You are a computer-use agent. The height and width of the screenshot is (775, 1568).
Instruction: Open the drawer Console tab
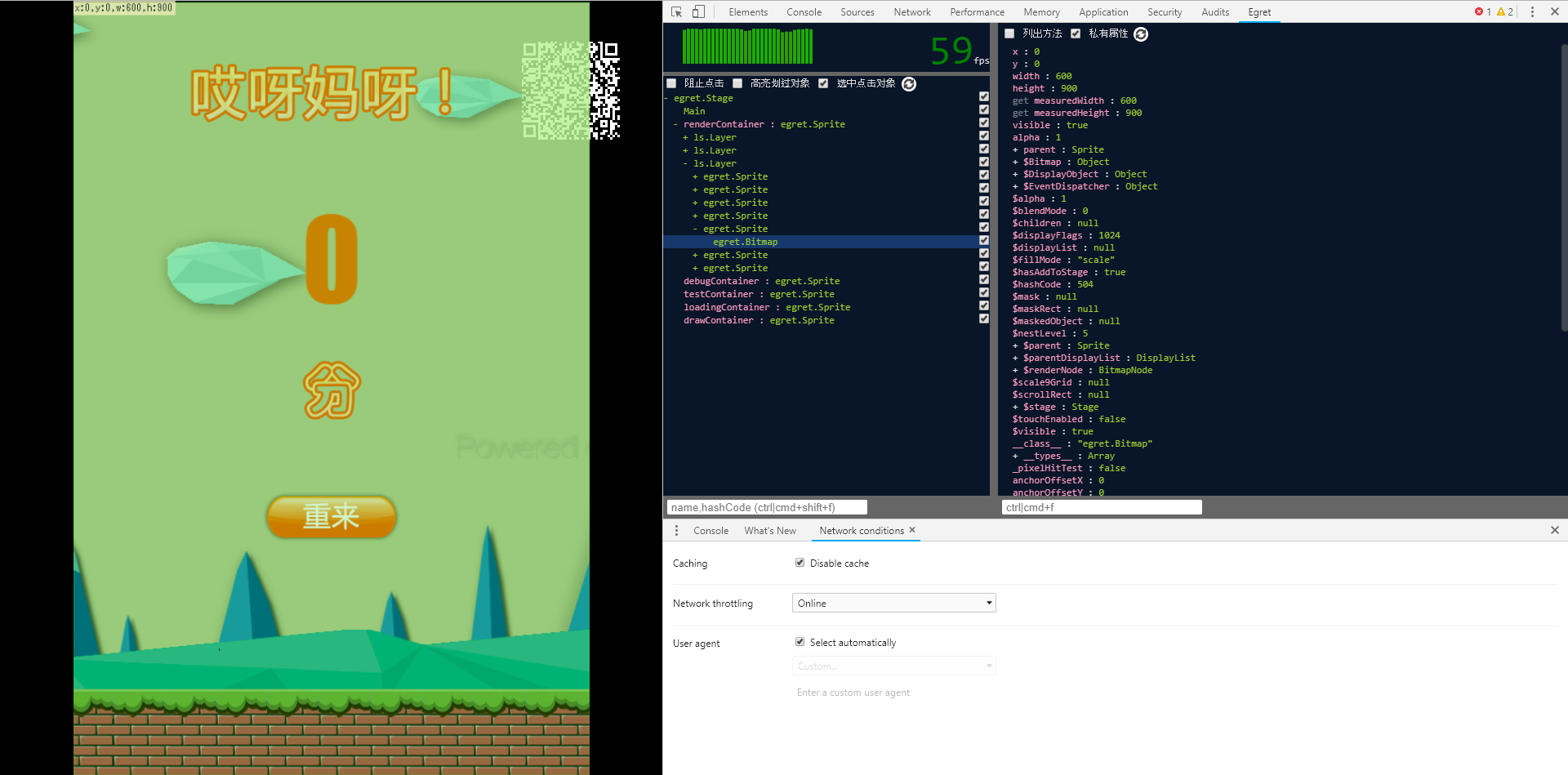pyautogui.click(x=710, y=531)
